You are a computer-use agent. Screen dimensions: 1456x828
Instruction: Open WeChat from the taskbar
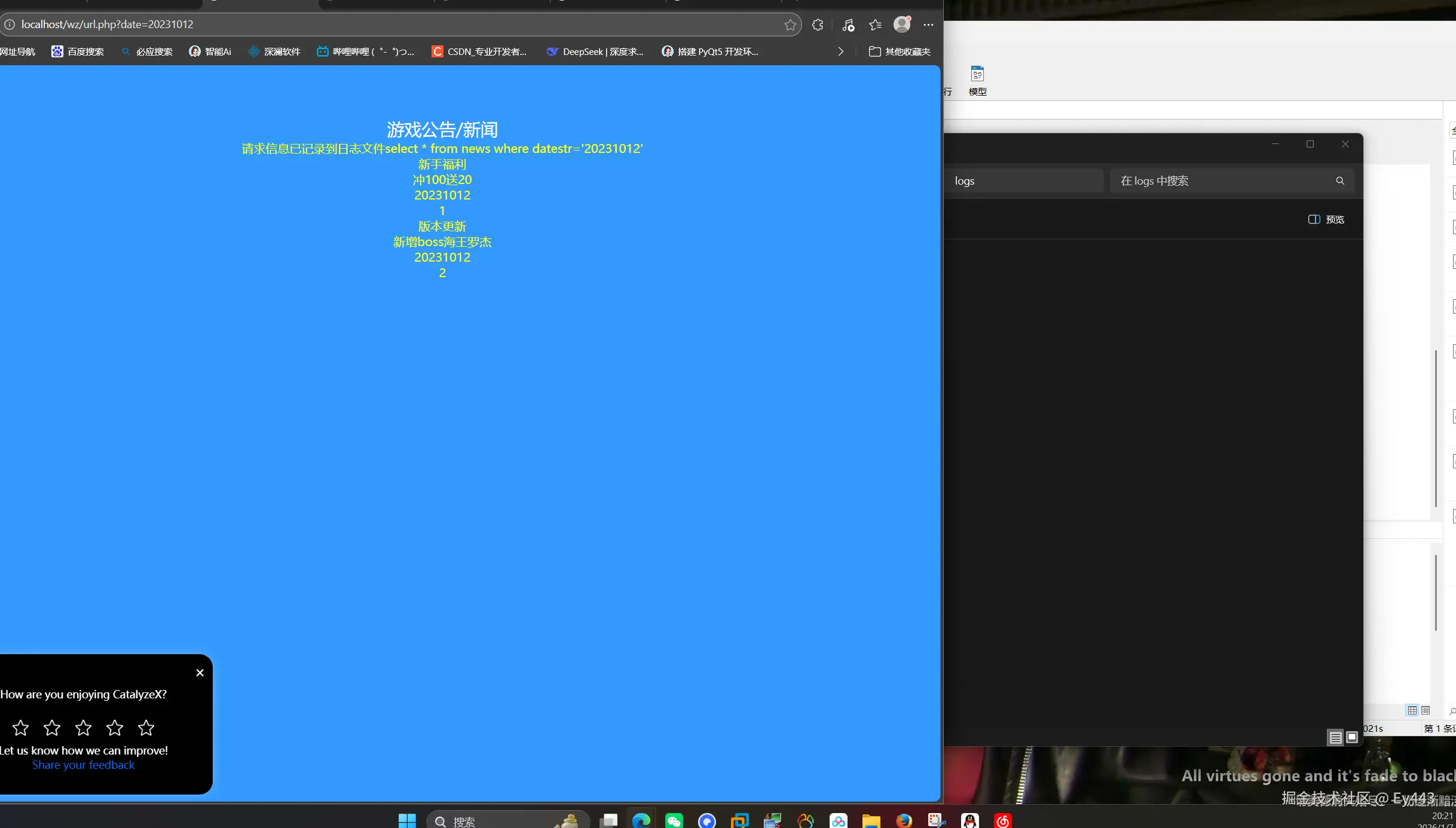click(674, 821)
